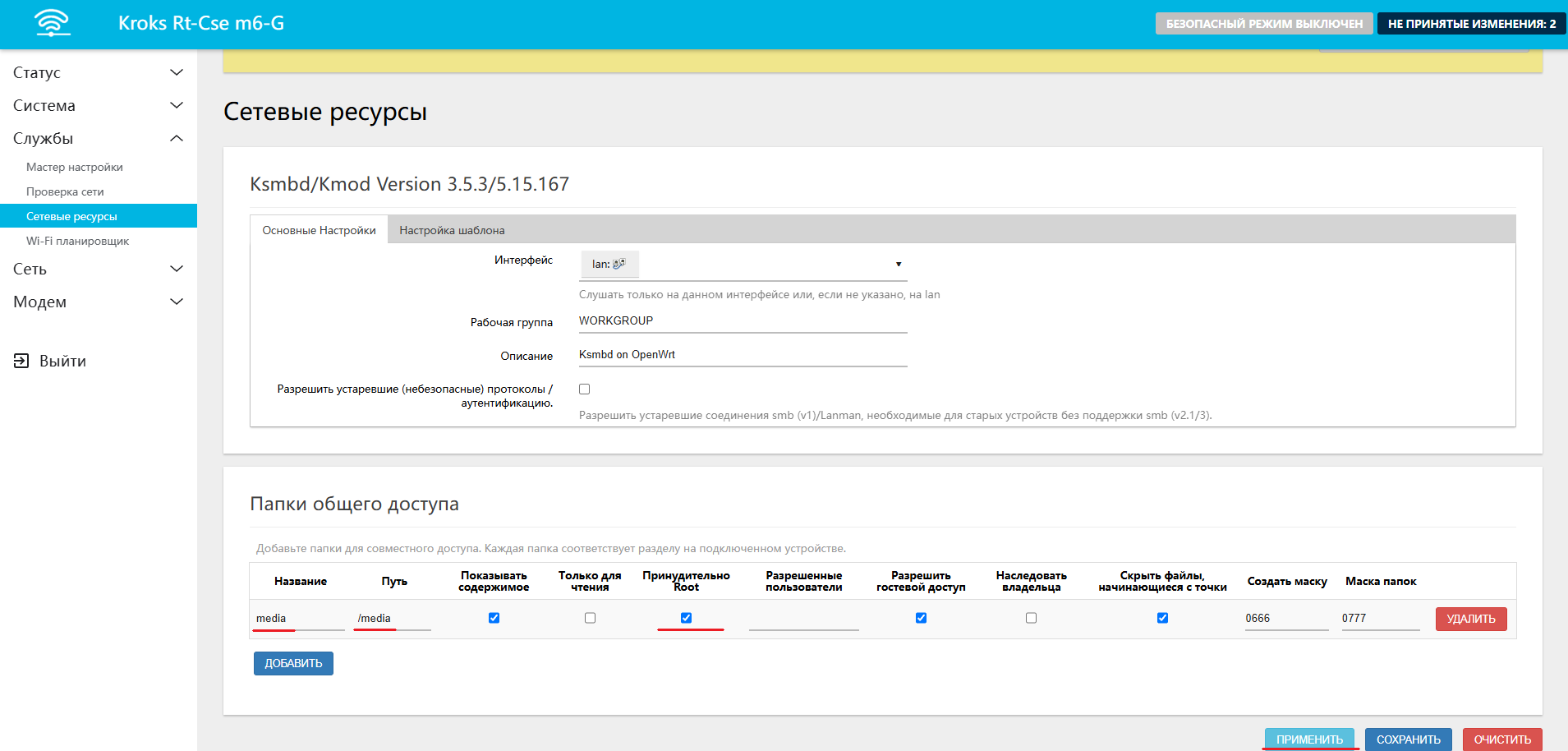Toggle the Только для чтения checkbox
Screen dimensions: 1568x751
[590, 618]
